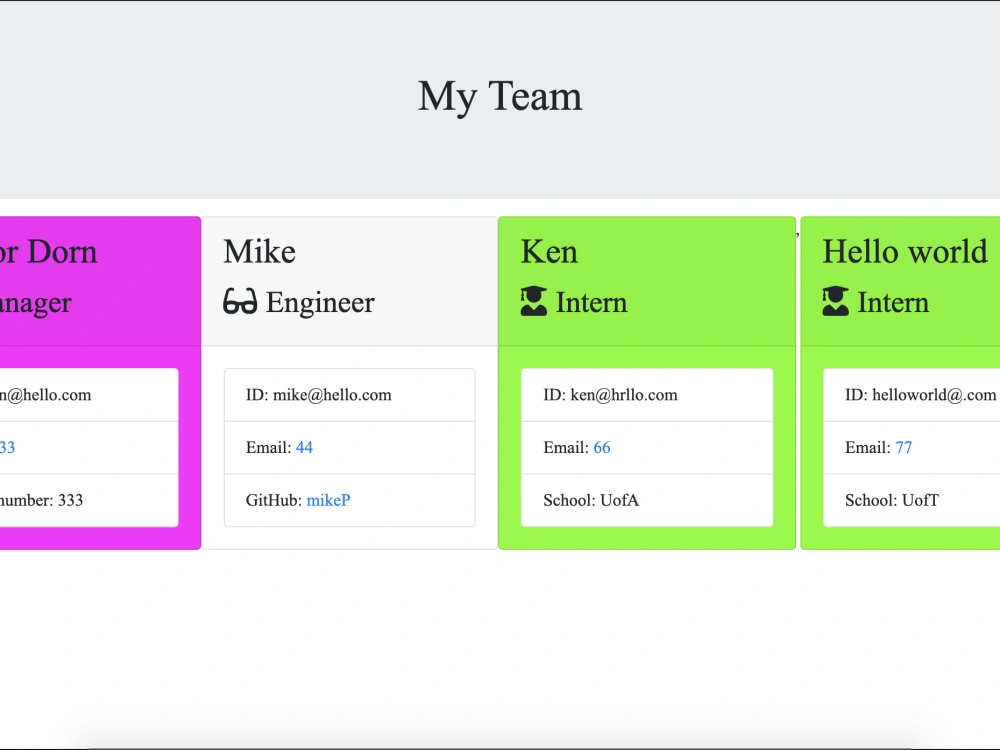
Task: Click the GitHub: label on Mike's card
Action: click(x=274, y=500)
